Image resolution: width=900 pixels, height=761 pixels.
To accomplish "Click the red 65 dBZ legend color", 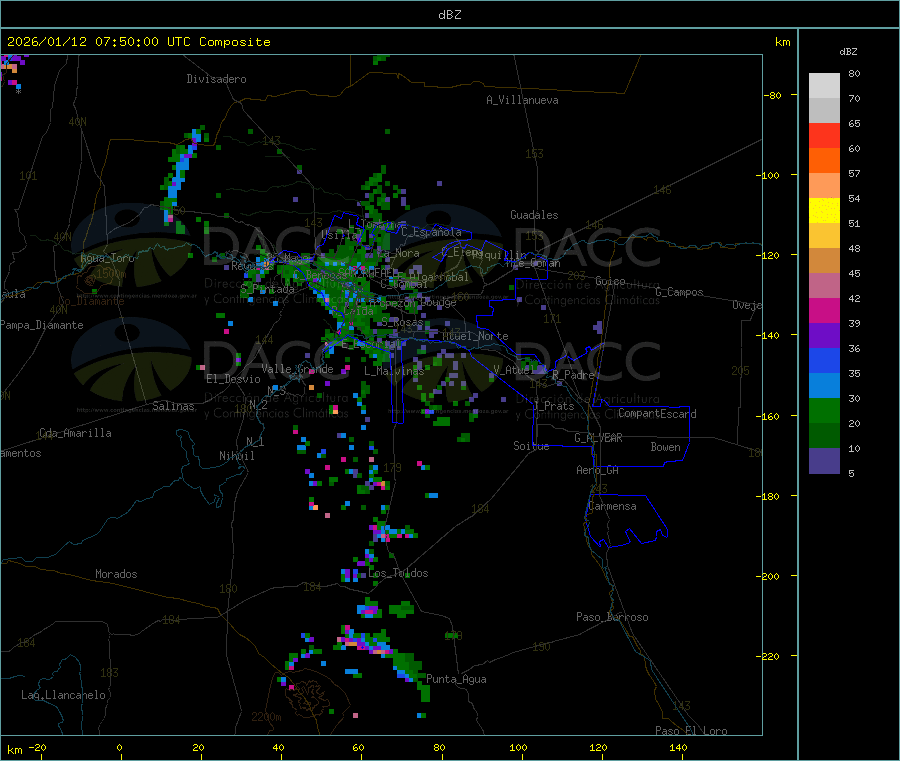I will [x=824, y=135].
